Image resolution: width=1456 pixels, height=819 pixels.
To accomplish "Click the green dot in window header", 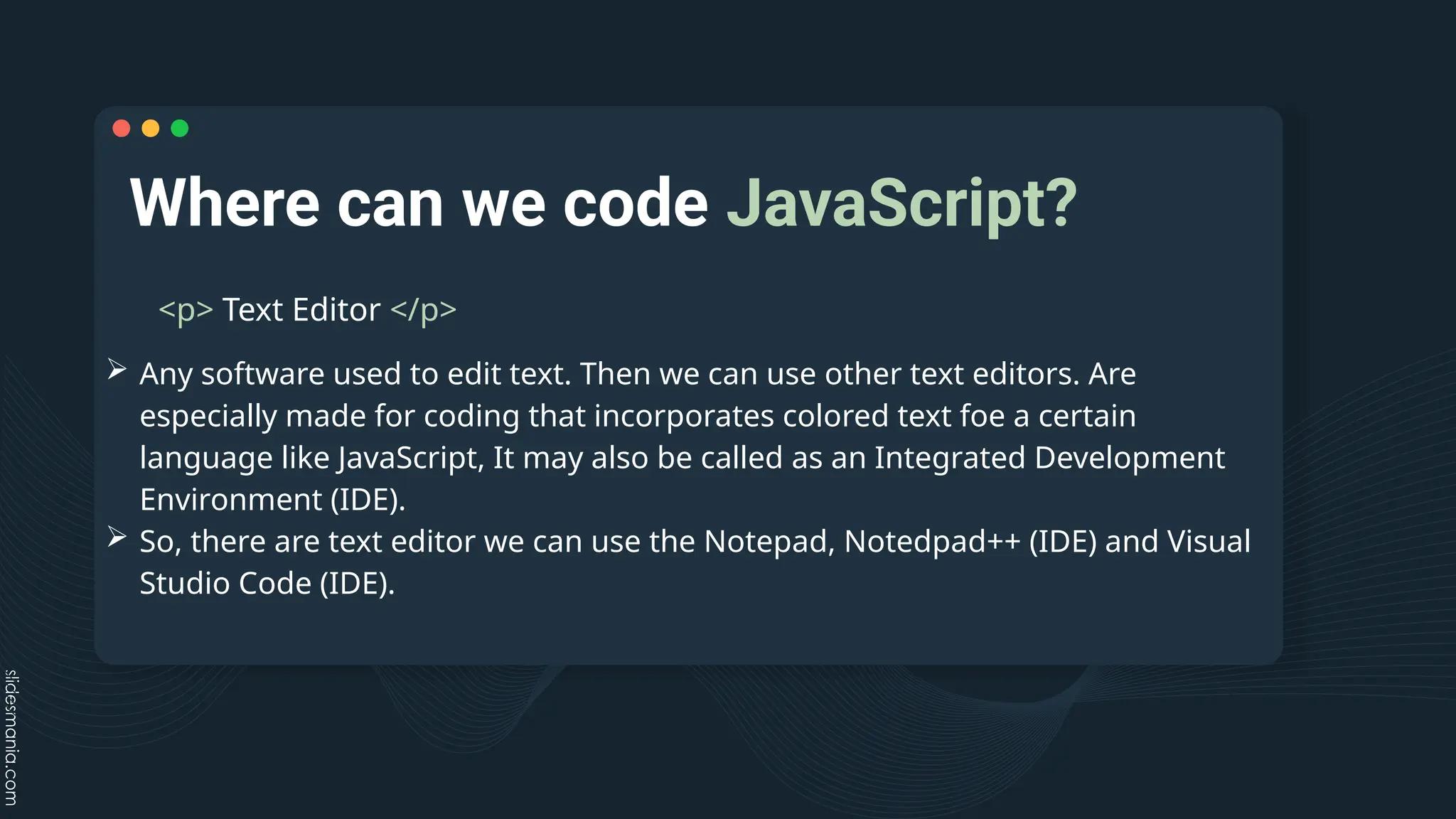I will pyautogui.click(x=180, y=129).
